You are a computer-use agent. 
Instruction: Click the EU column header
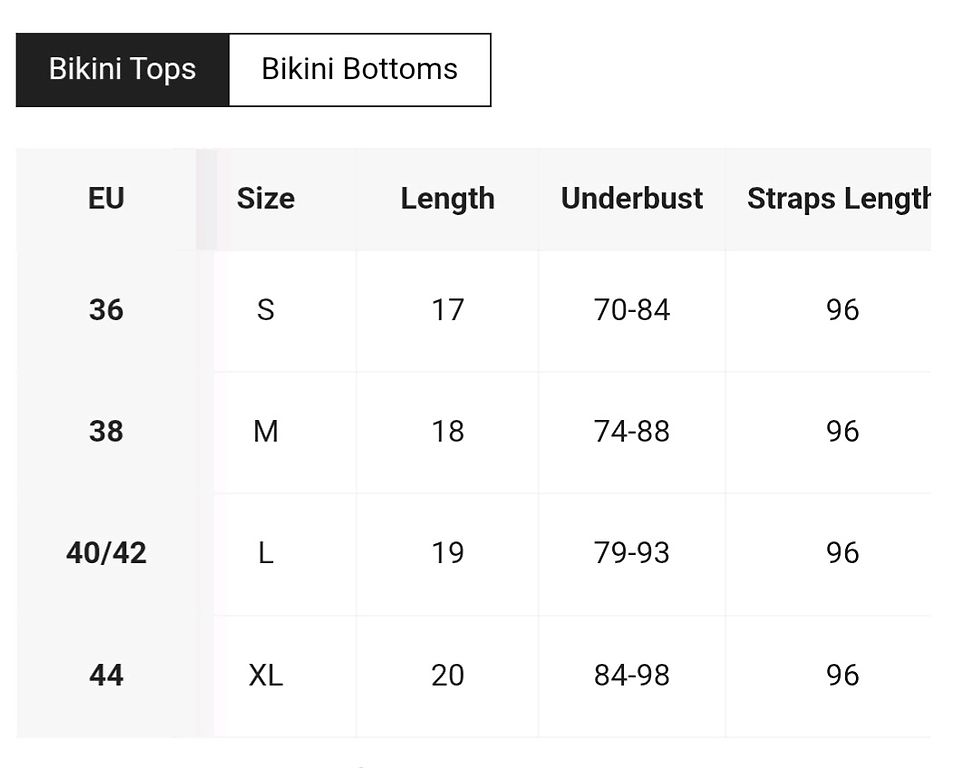[x=106, y=198]
